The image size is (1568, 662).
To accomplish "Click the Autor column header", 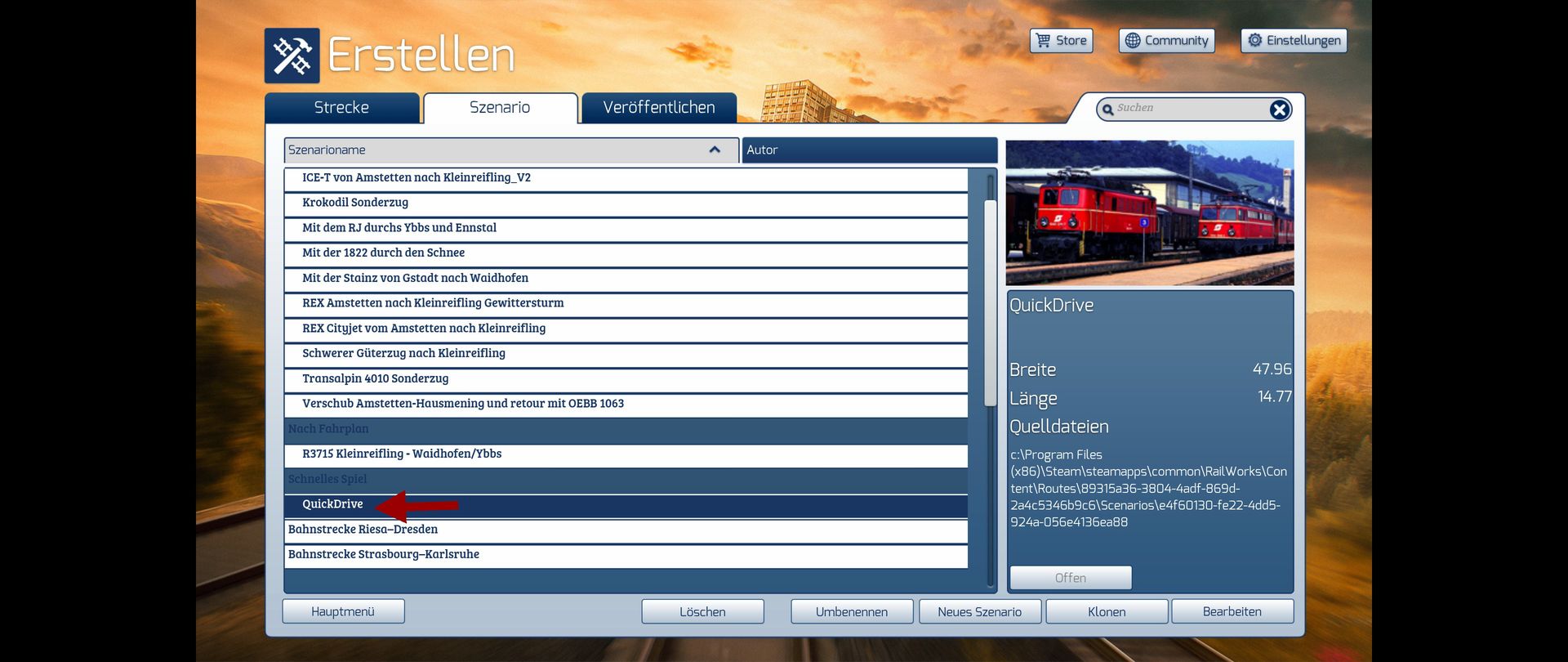I will [870, 150].
